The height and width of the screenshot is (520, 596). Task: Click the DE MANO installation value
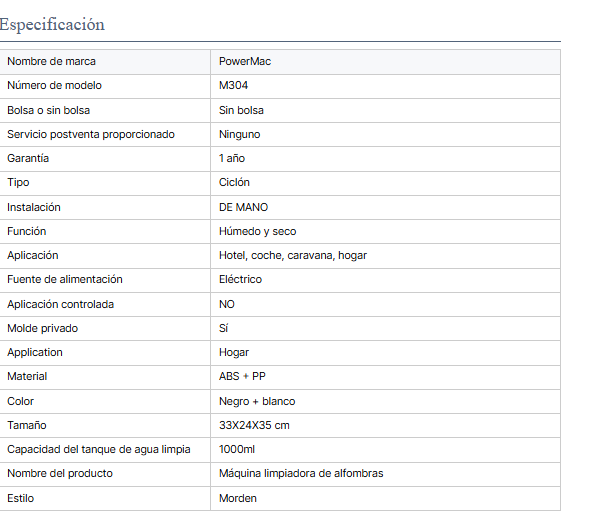(243, 208)
